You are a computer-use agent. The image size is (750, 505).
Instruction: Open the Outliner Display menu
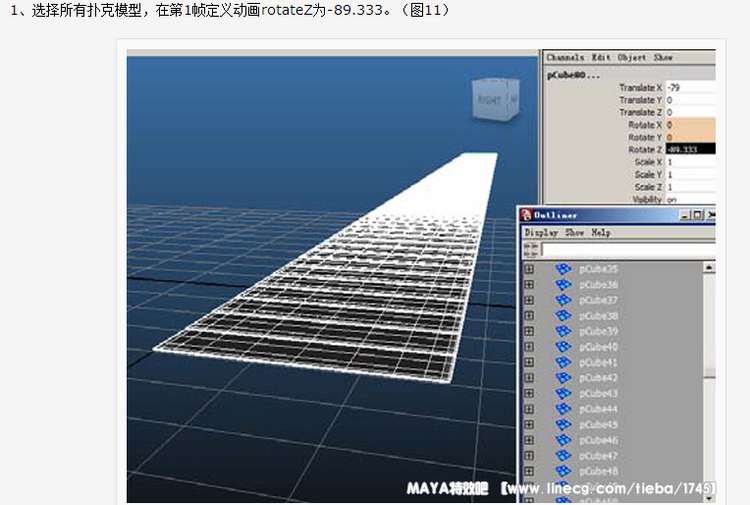[543, 233]
